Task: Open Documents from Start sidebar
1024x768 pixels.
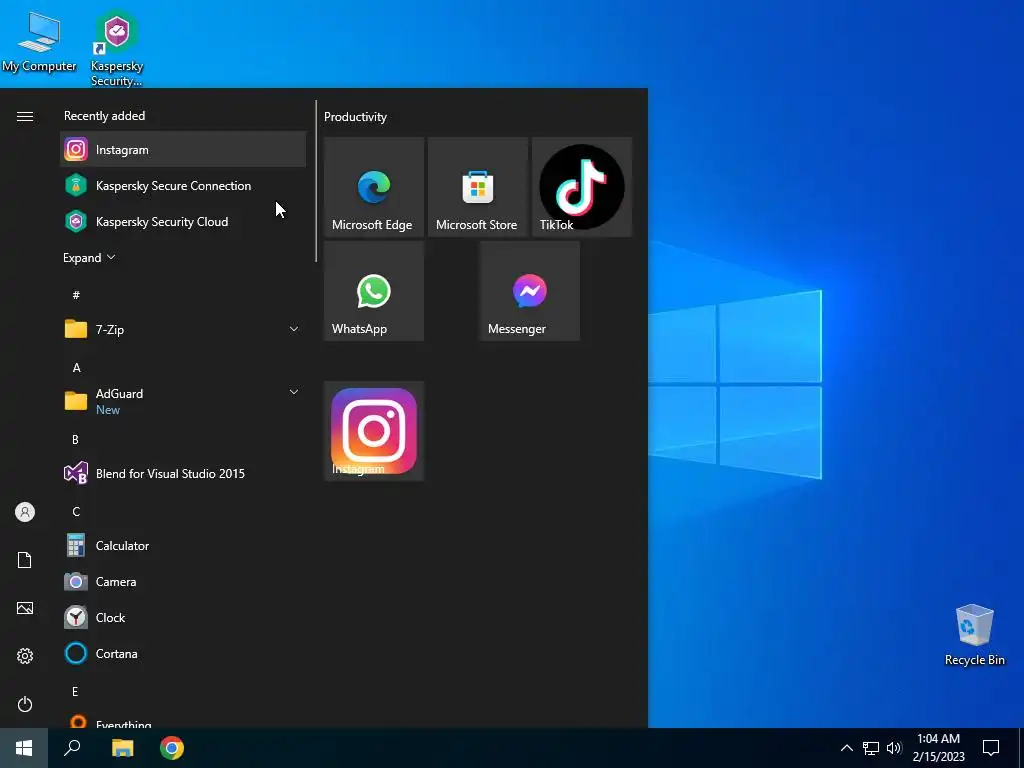Action: (x=25, y=560)
